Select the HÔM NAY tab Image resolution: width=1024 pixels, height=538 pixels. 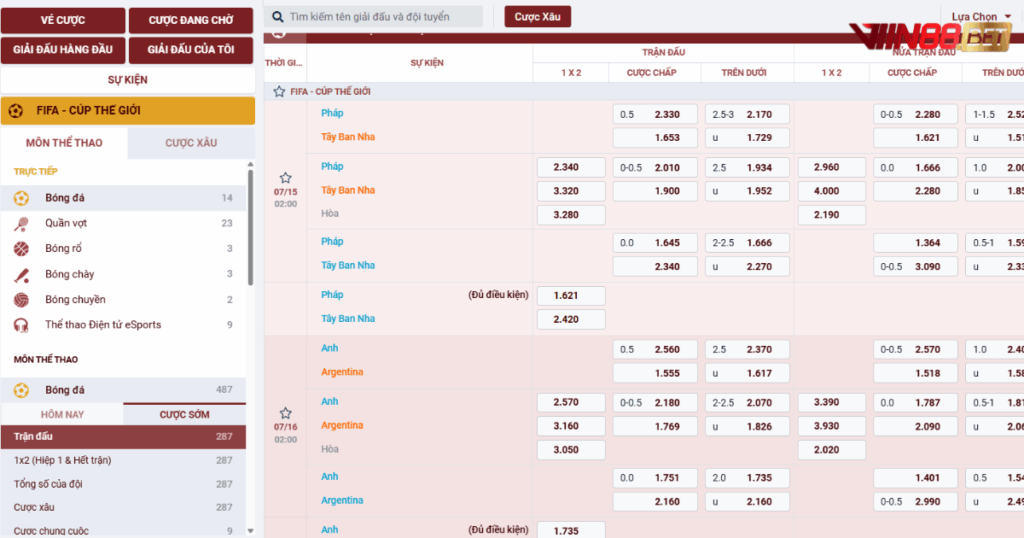click(62, 415)
